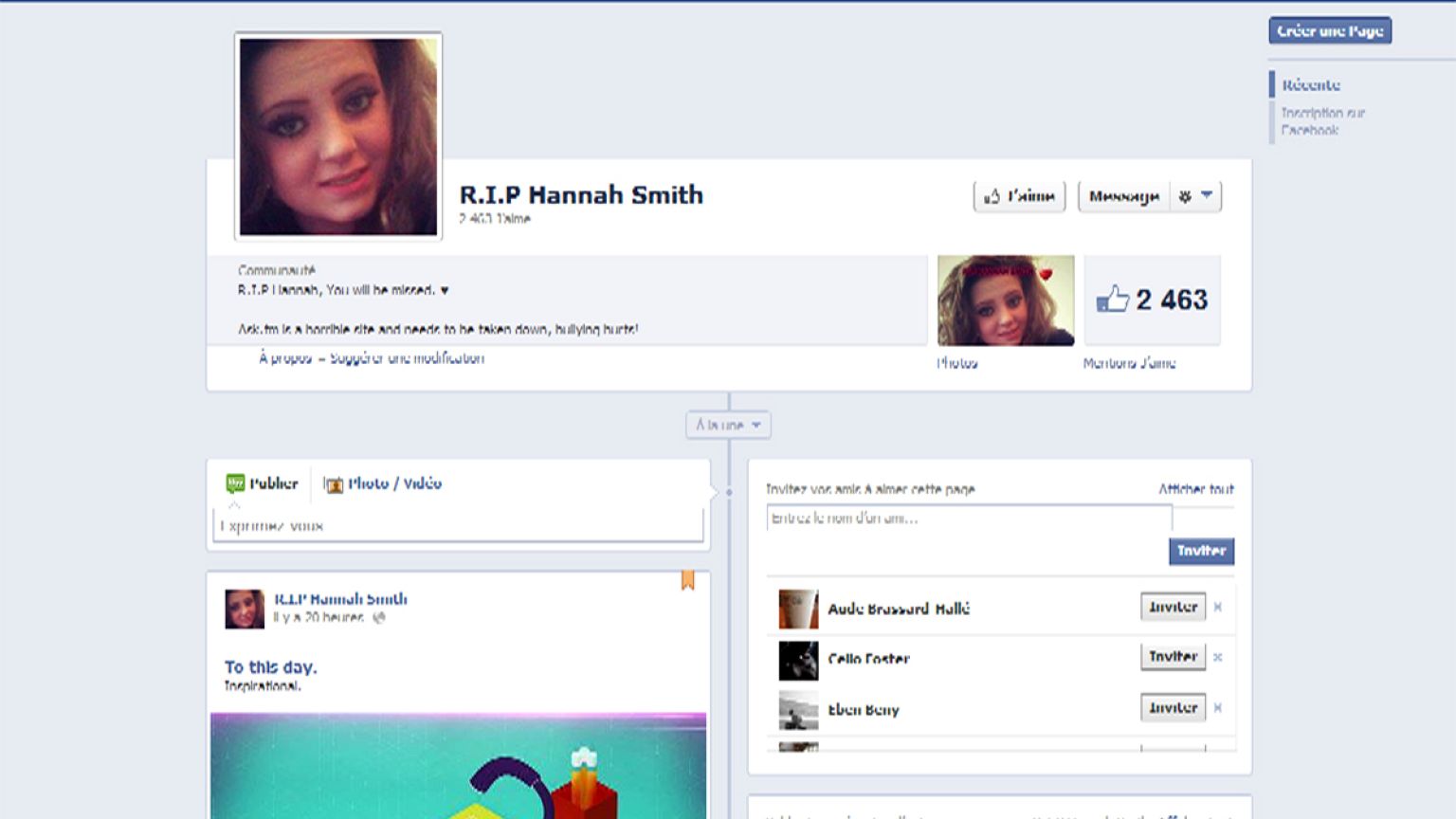Select the Publier tab
Image resolution: width=1456 pixels, height=819 pixels.
[x=263, y=483]
